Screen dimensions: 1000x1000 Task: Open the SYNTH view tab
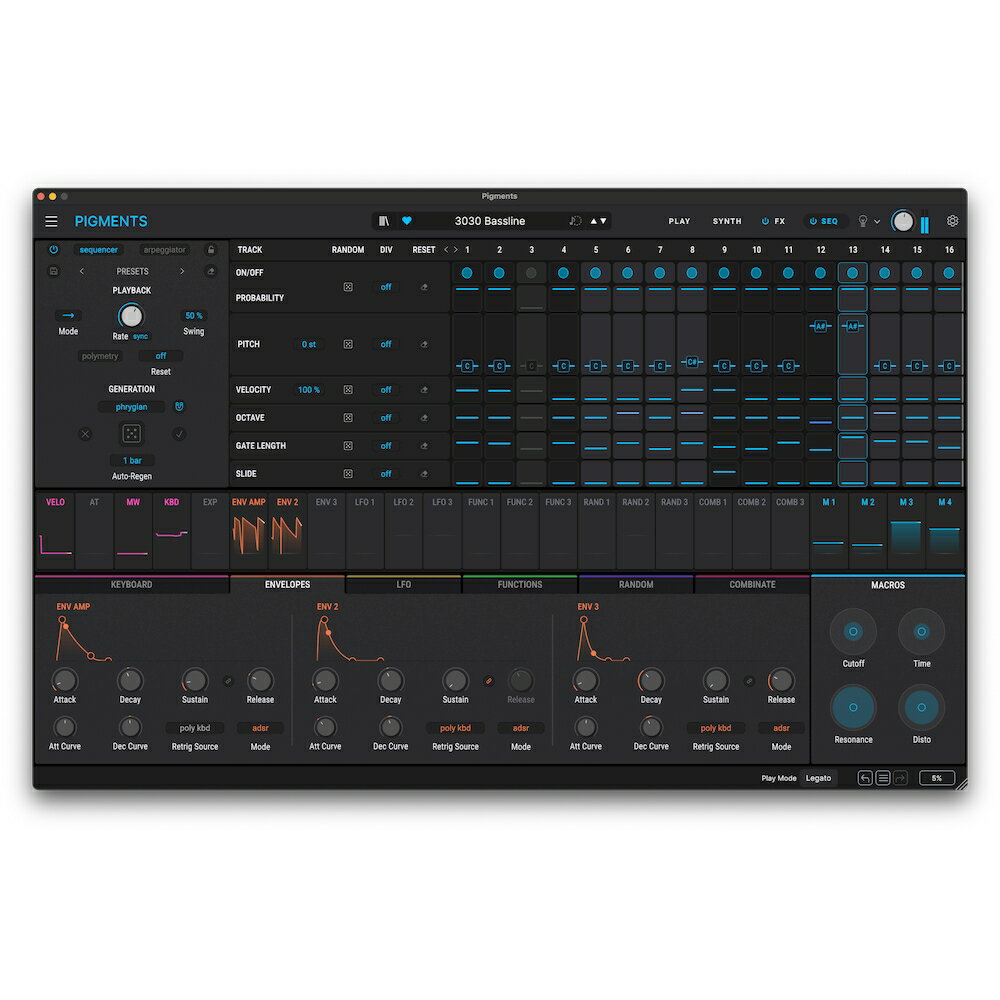[727, 221]
